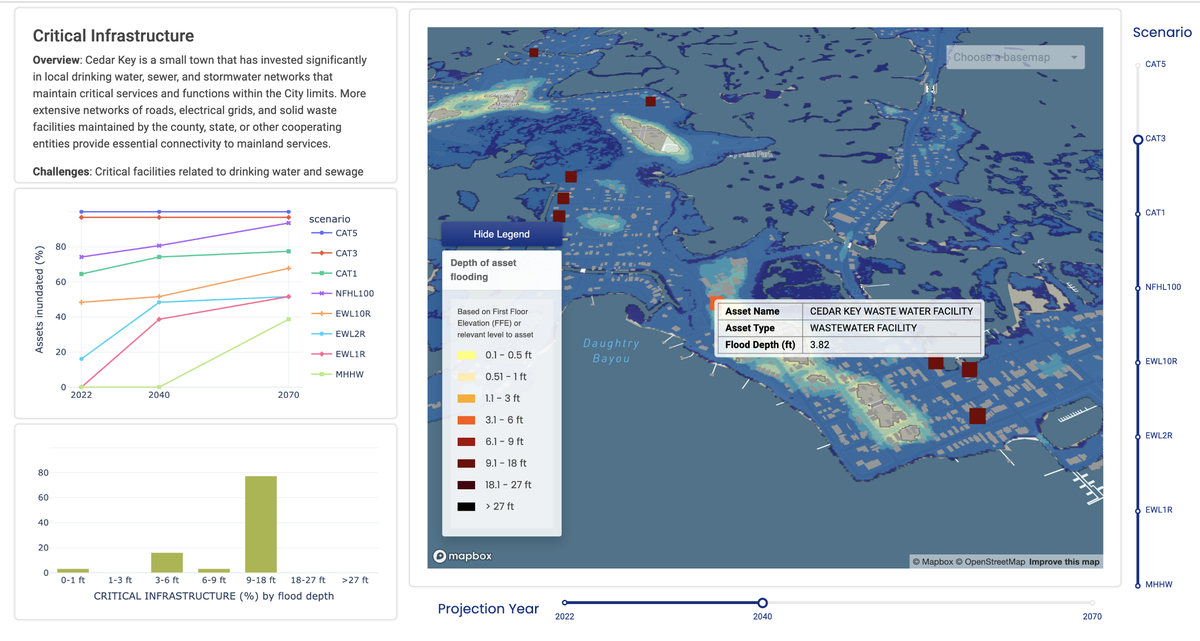This screenshot has width=1200, height=641.
Task: Toggle MHHW trace in chart legend
Action: point(335,374)
